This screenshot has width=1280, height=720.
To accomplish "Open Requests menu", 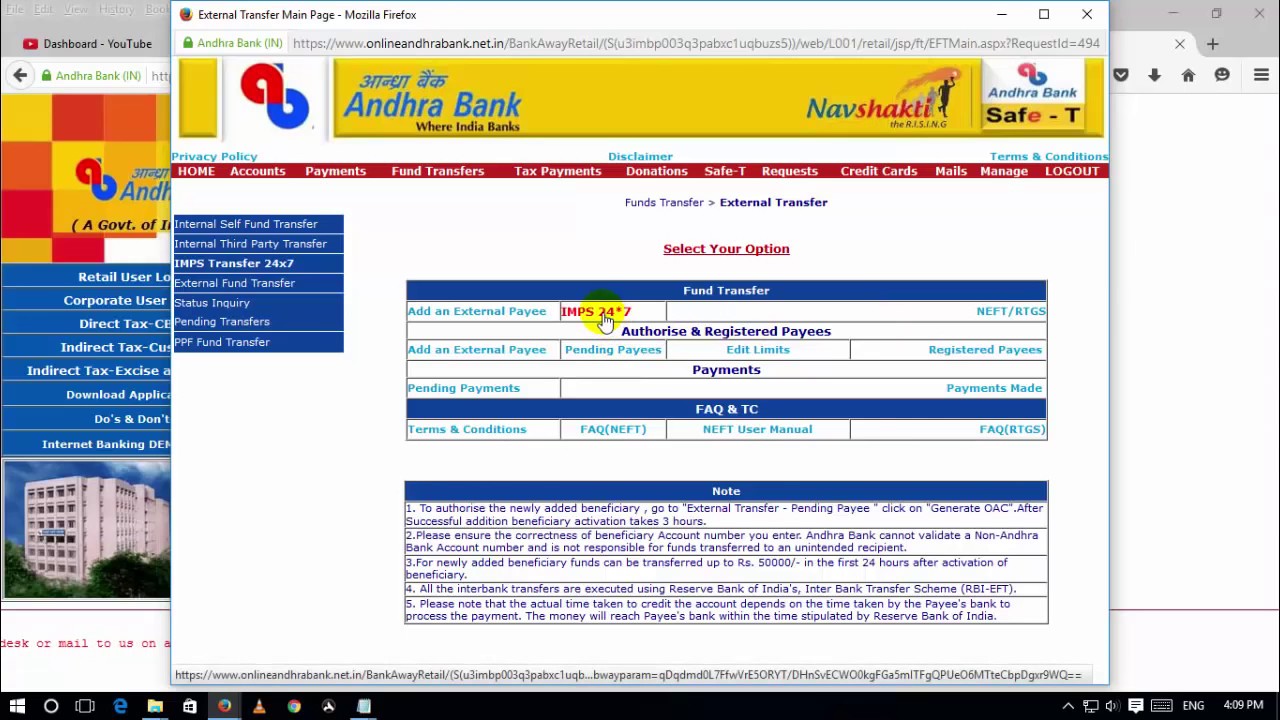I will [790, 171].
